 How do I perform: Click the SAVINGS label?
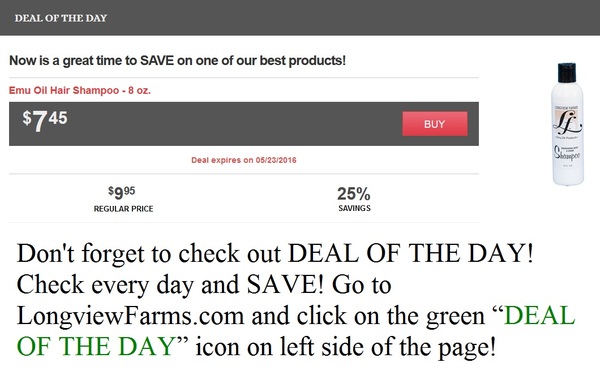pyautogui.click(x=354, y=208)
